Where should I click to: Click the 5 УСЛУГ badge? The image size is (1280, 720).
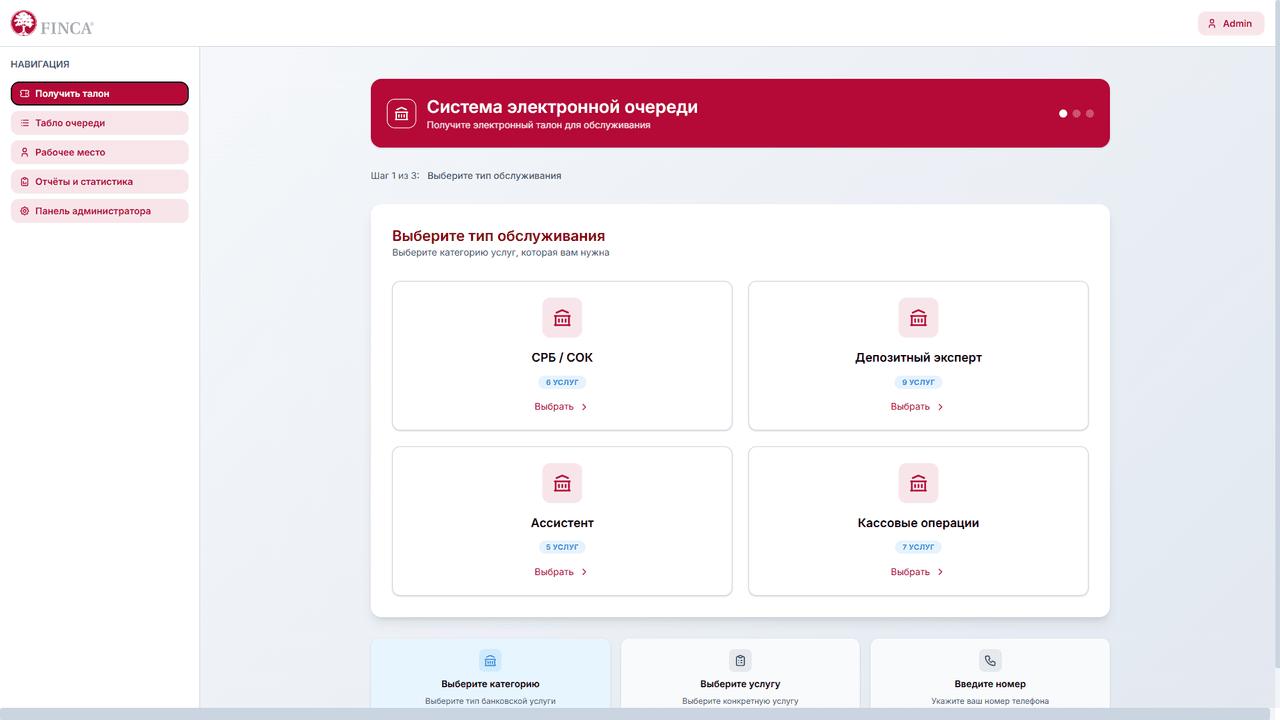(562, 547)
